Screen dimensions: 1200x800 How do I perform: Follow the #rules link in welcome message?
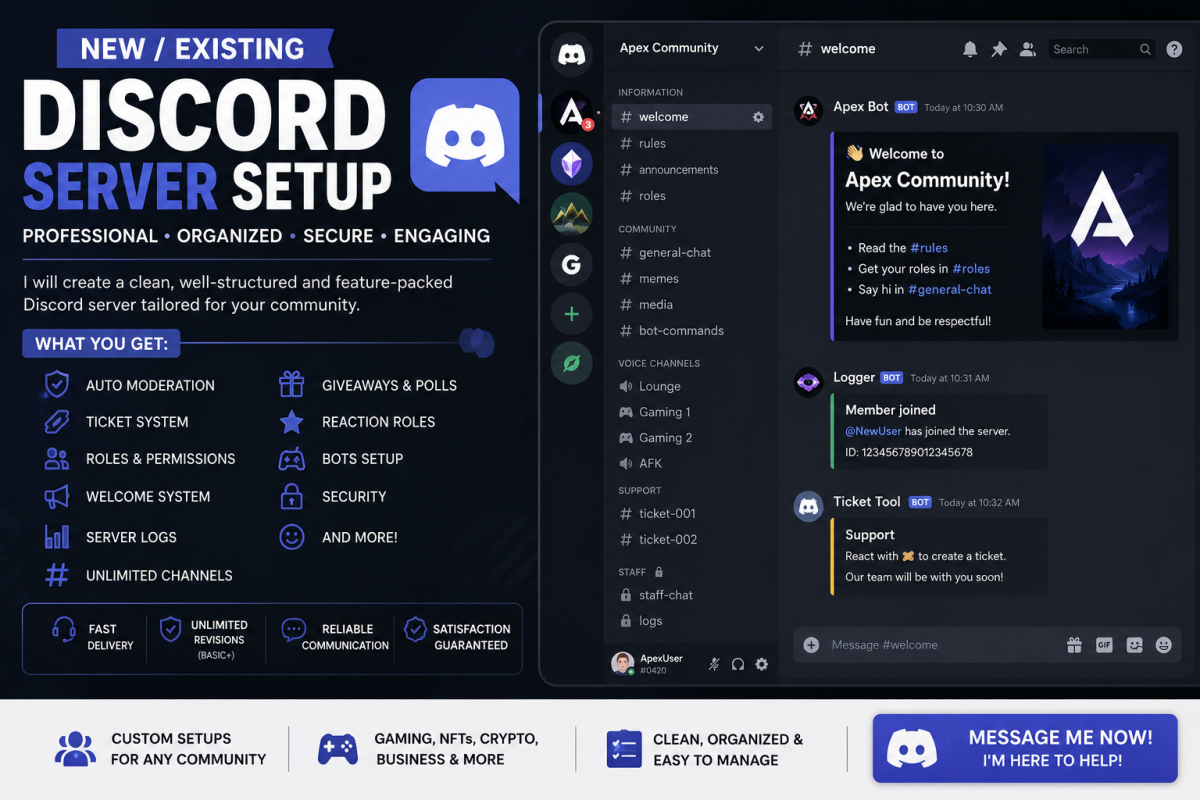click(929, 248)
